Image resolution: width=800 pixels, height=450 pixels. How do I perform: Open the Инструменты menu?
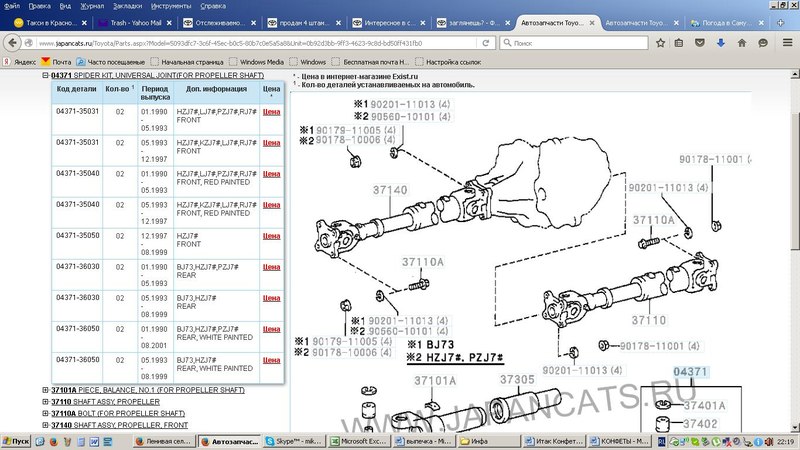tap(171, 6)
